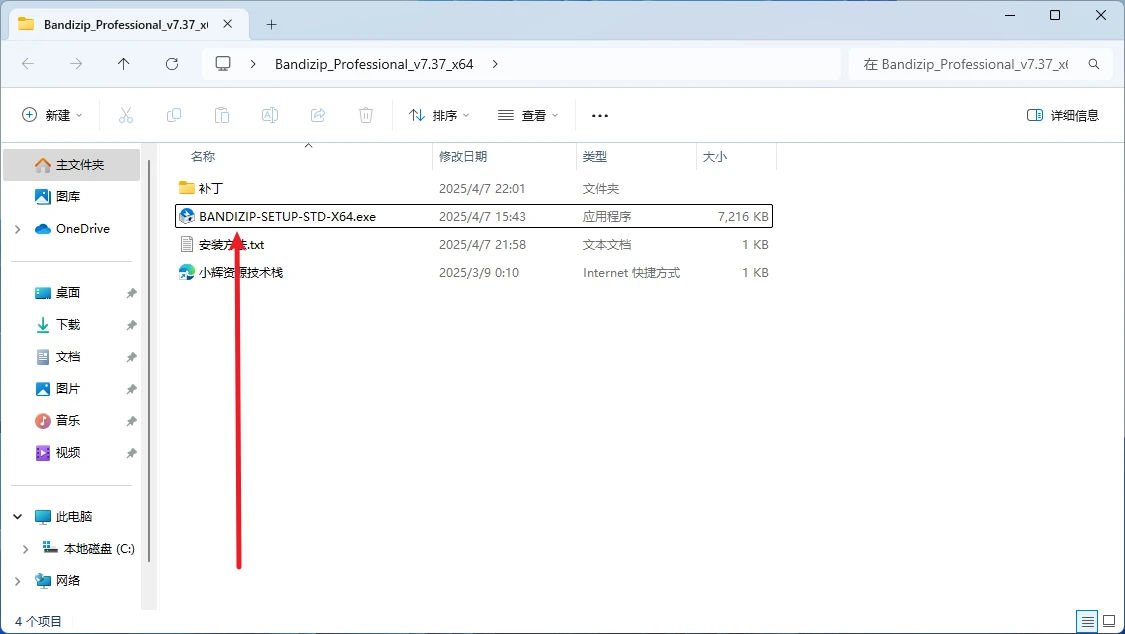
Task: Click the search box in Bandizip folder
Action: (978, 64)
